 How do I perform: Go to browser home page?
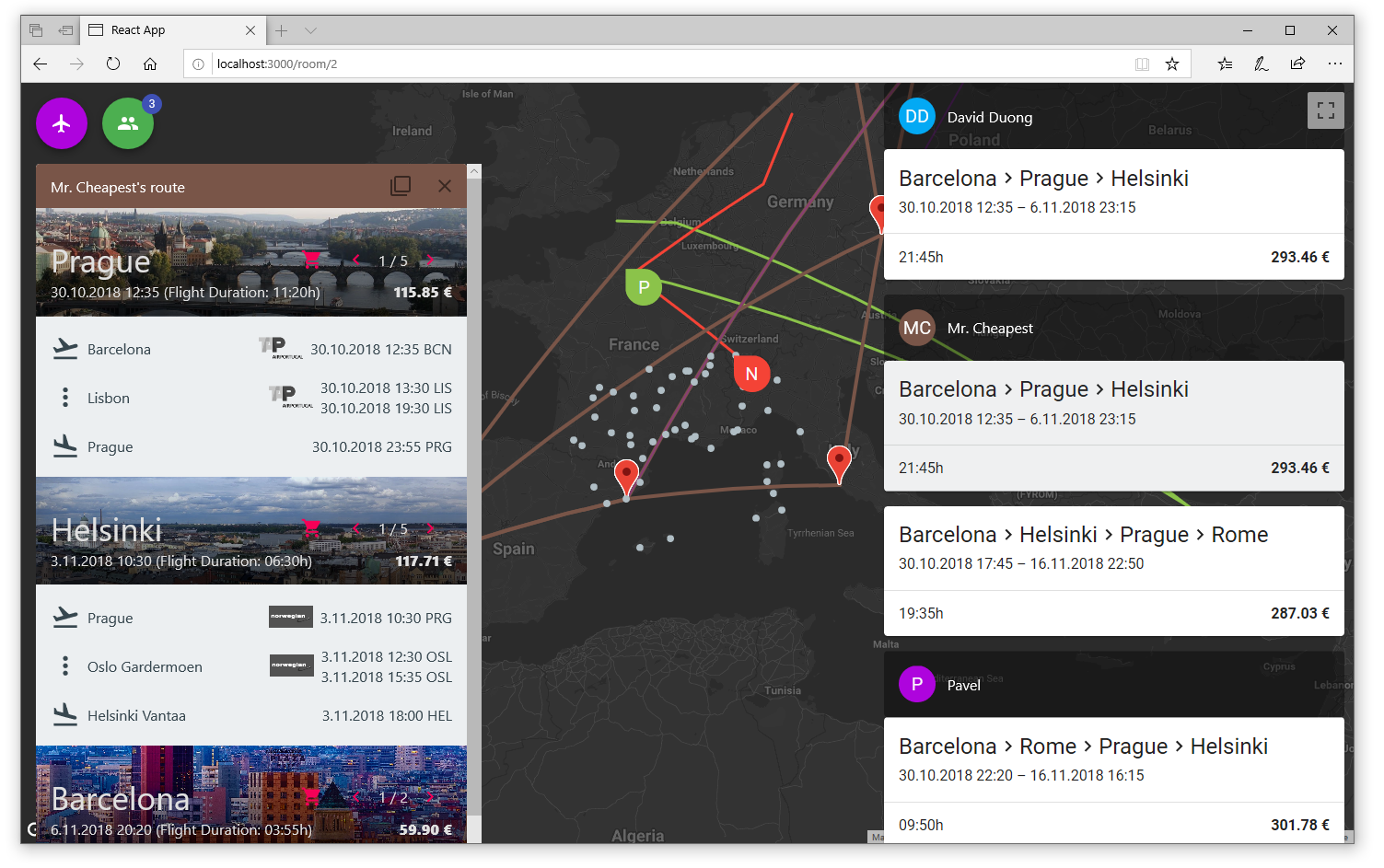(150, 64)
